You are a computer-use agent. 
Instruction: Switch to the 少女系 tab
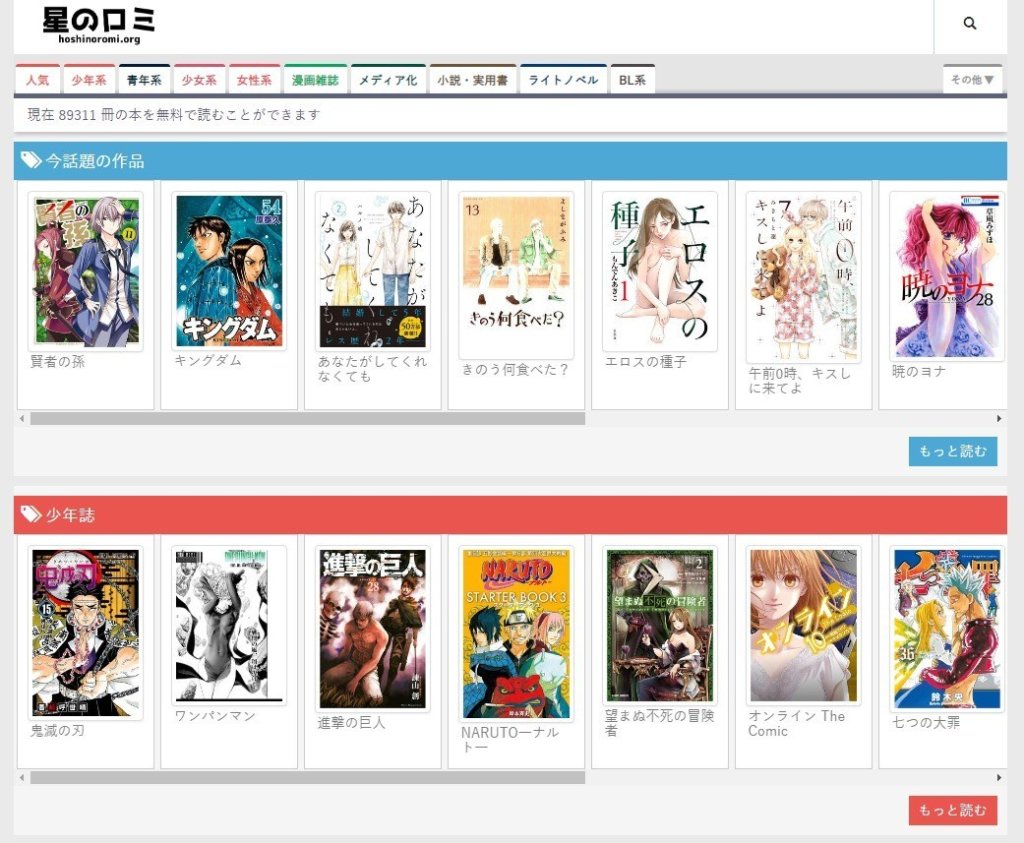[199, 80]
